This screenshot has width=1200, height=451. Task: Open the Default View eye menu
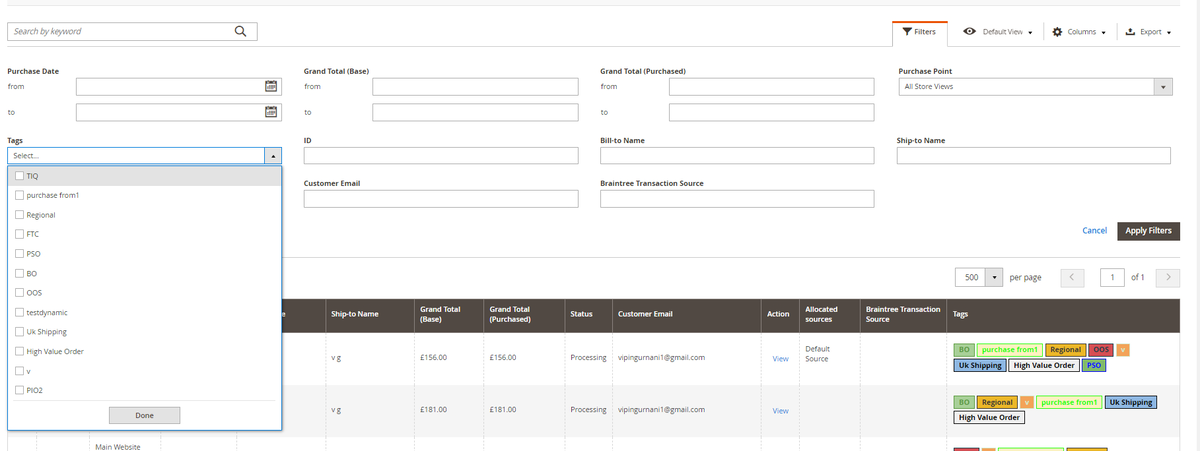click(x=997, y=32)
